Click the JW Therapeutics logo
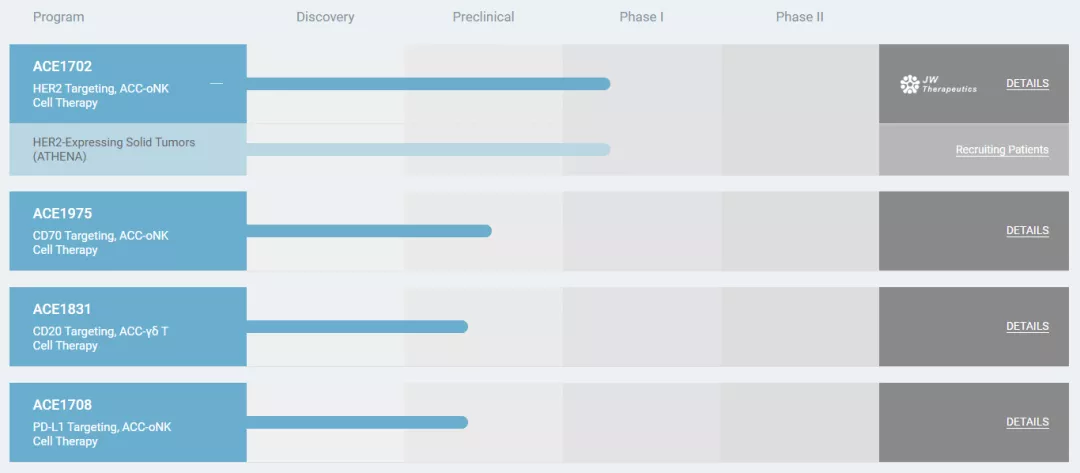This screenshot has height=473, width=1080. pos(938,84)
